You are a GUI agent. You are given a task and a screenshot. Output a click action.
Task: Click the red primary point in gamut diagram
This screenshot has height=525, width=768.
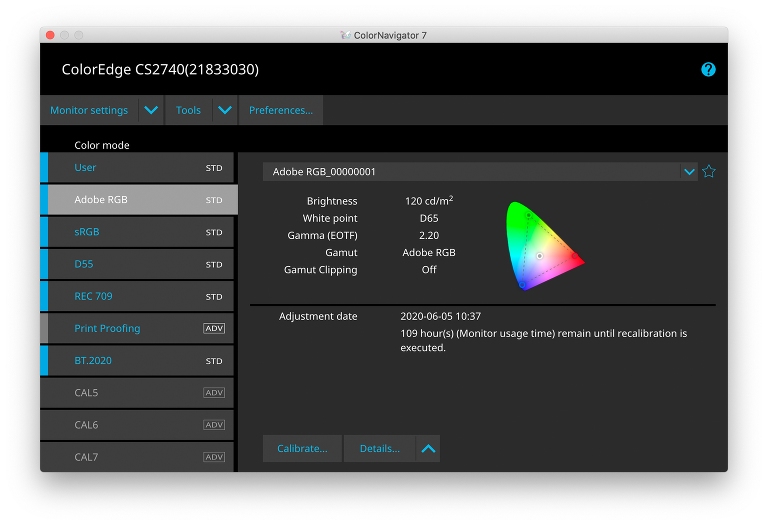575,256
